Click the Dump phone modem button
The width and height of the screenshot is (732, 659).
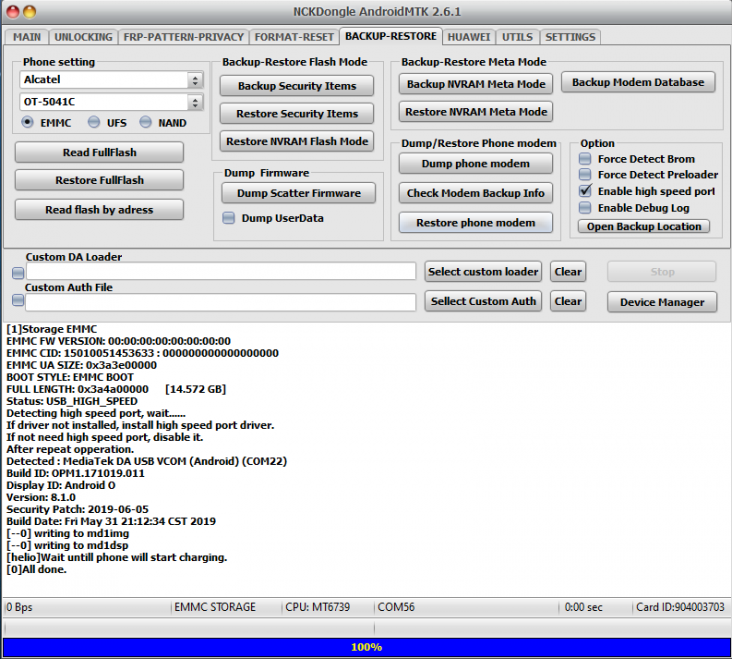(476, 163)
